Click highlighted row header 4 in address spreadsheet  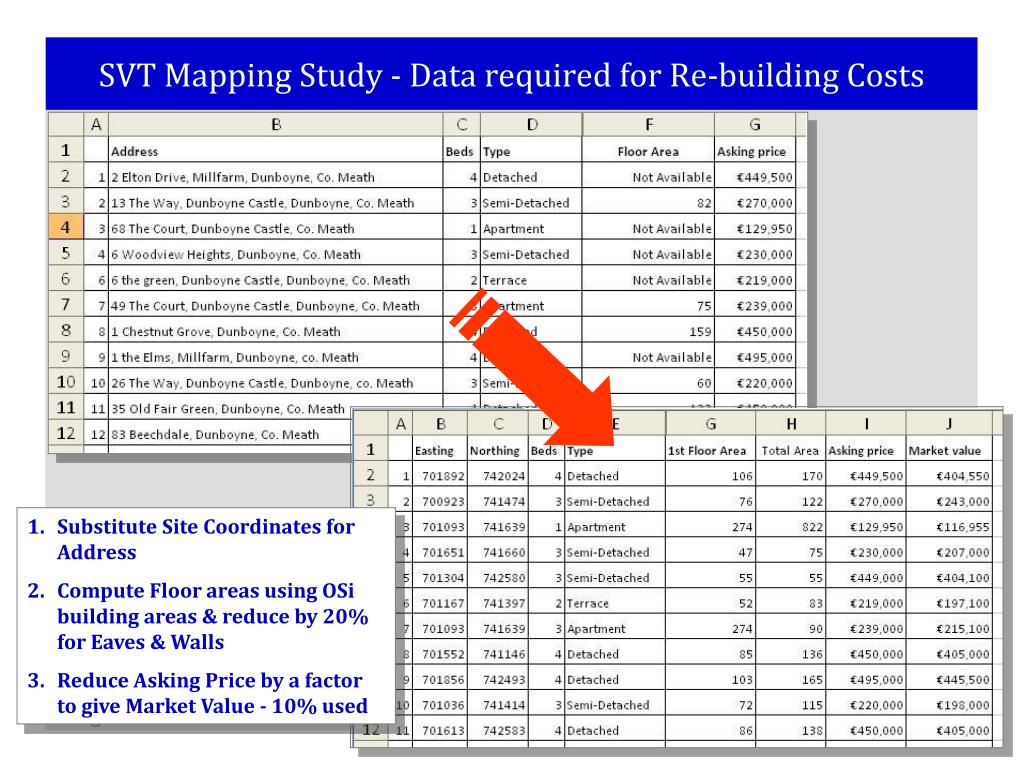tap(66, 227)
